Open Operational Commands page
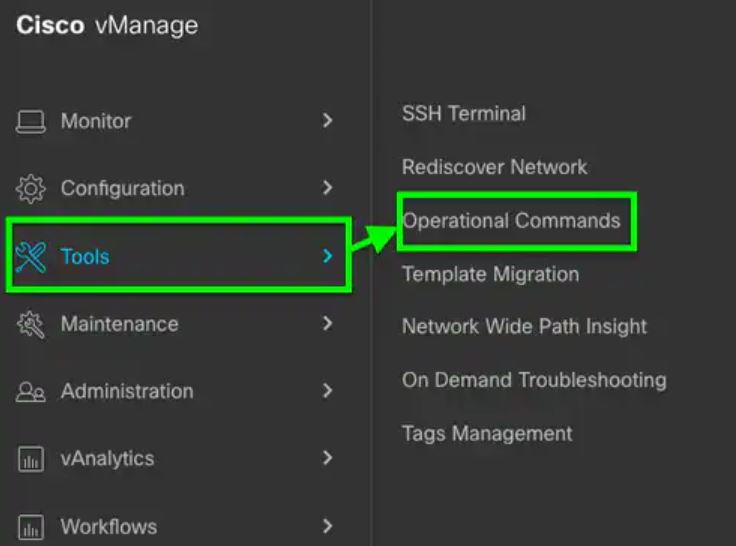Screen dimensions: 736x546 tap(511, 221)
